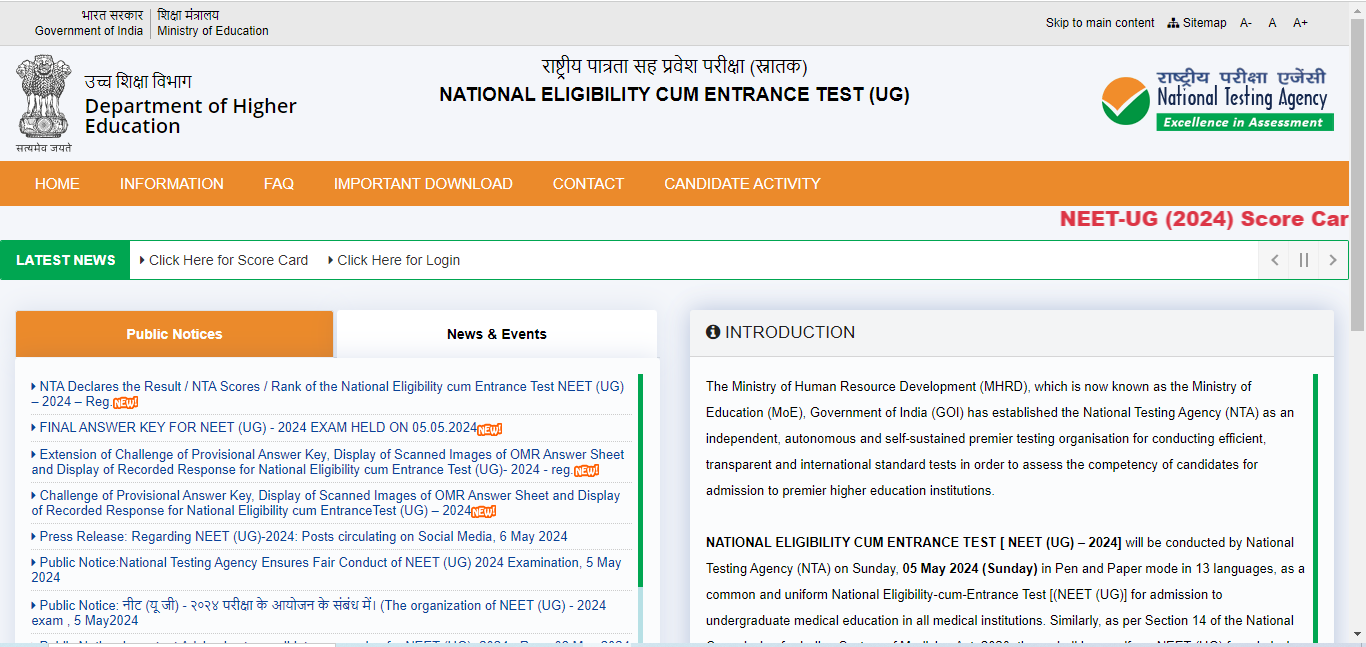Open the INFORMATION menu
The height and width of the screenshot is (647, 1366).
tap(172, 184)
